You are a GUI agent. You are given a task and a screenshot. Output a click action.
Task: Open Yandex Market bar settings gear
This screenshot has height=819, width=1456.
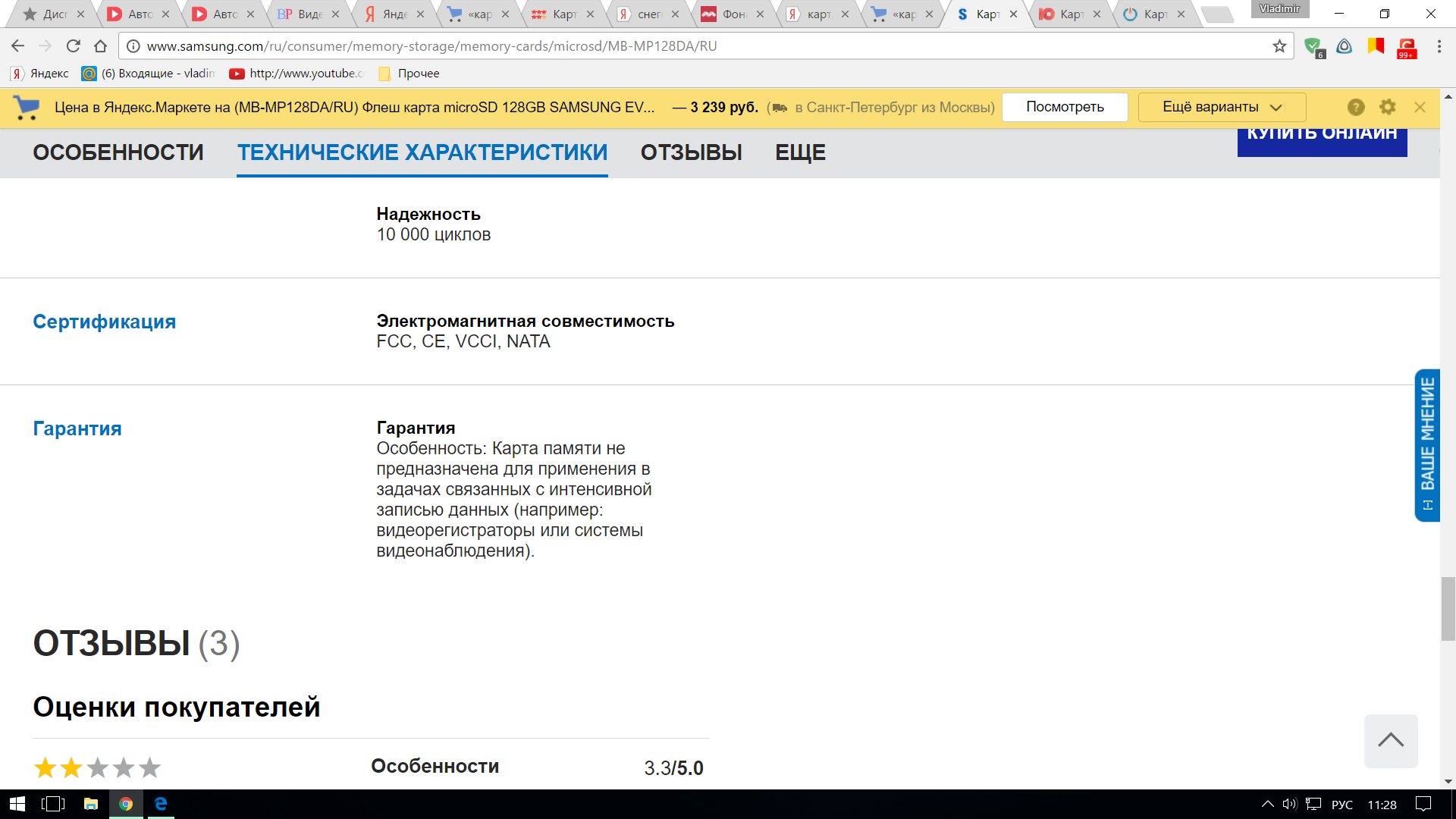click(x=1387, y=107)
